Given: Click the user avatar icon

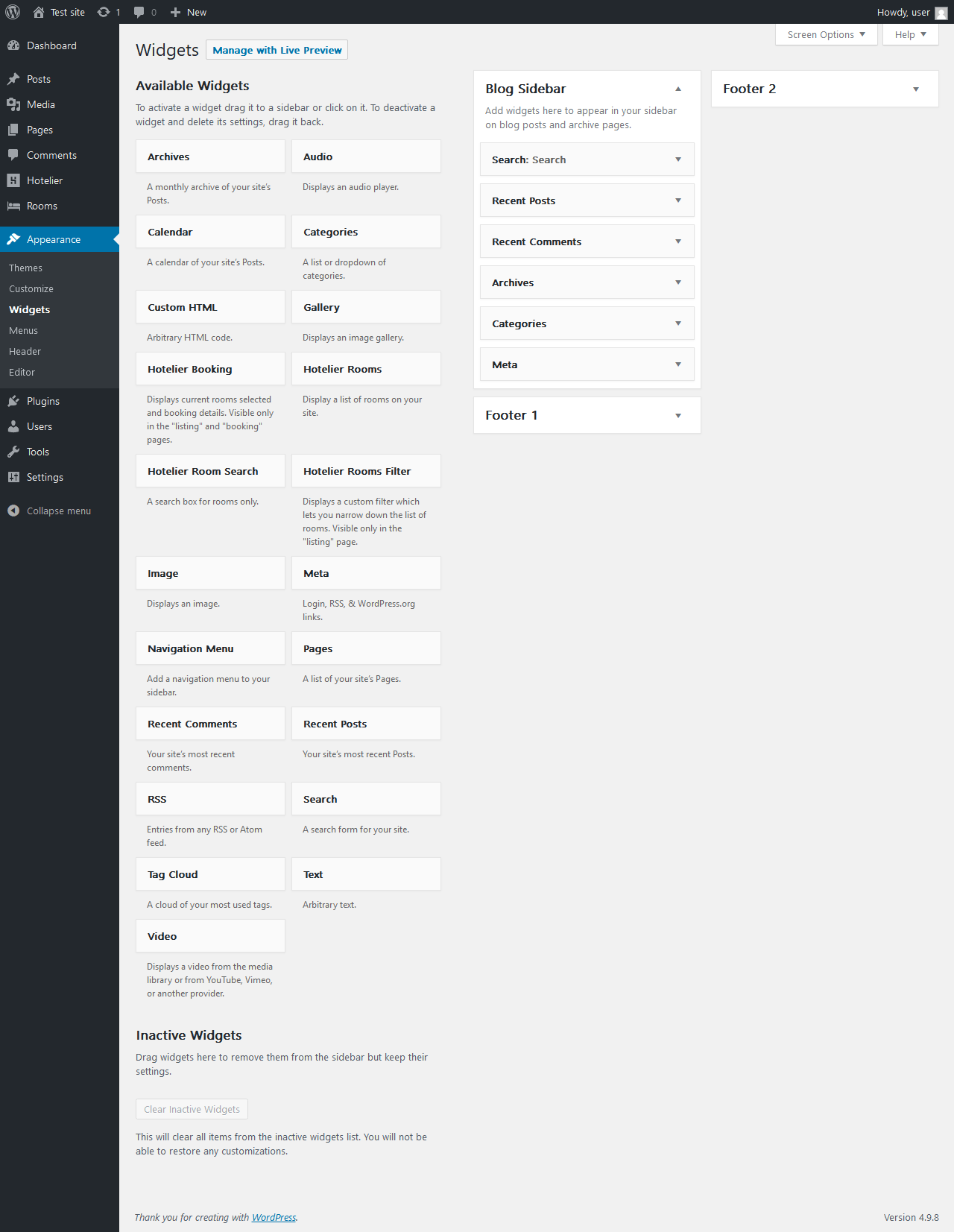Looking at the screenshot, I should point(941,13).
